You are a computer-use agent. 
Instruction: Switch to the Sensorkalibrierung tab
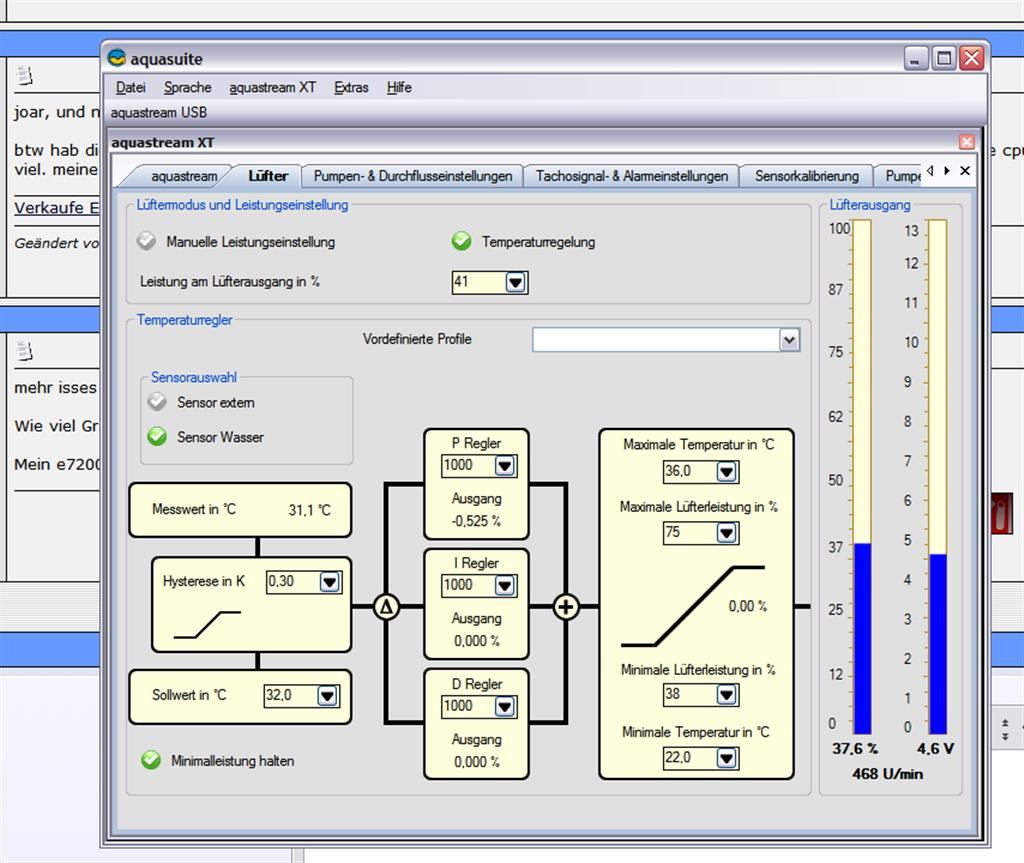(807, 176)
